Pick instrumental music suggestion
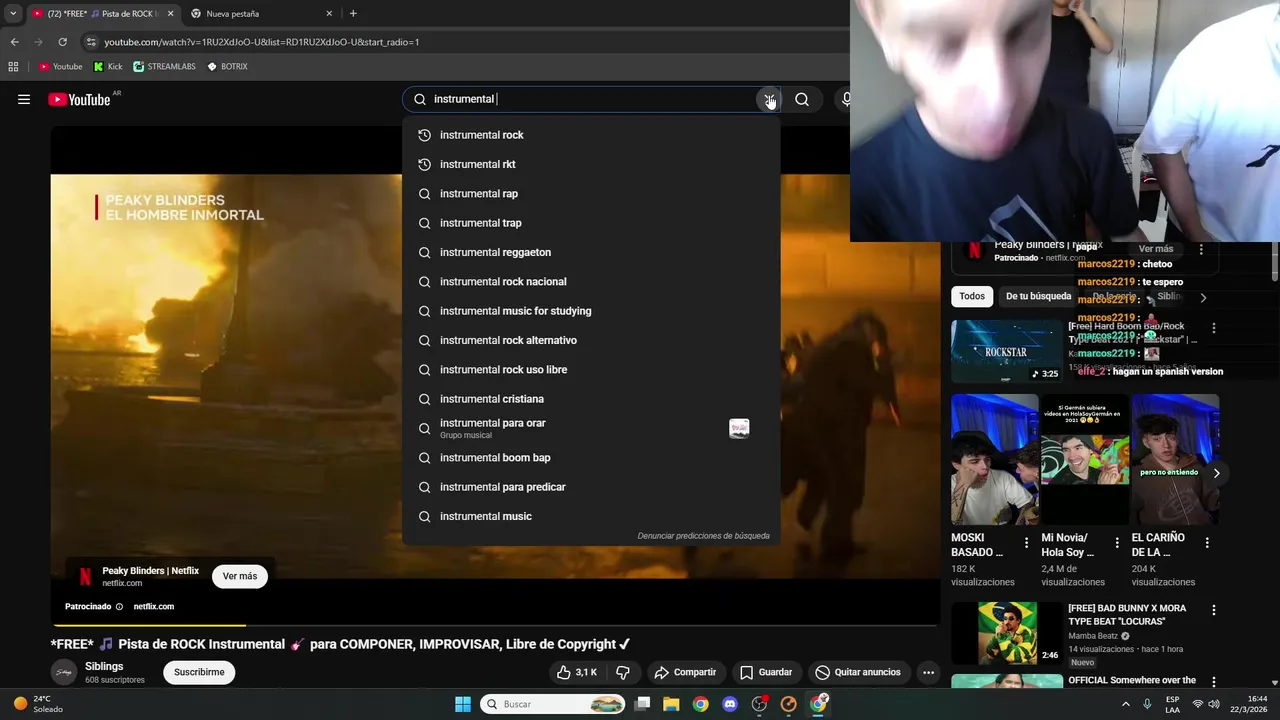The width and height of the screenshot is (1280, 720). click(591, 516)
